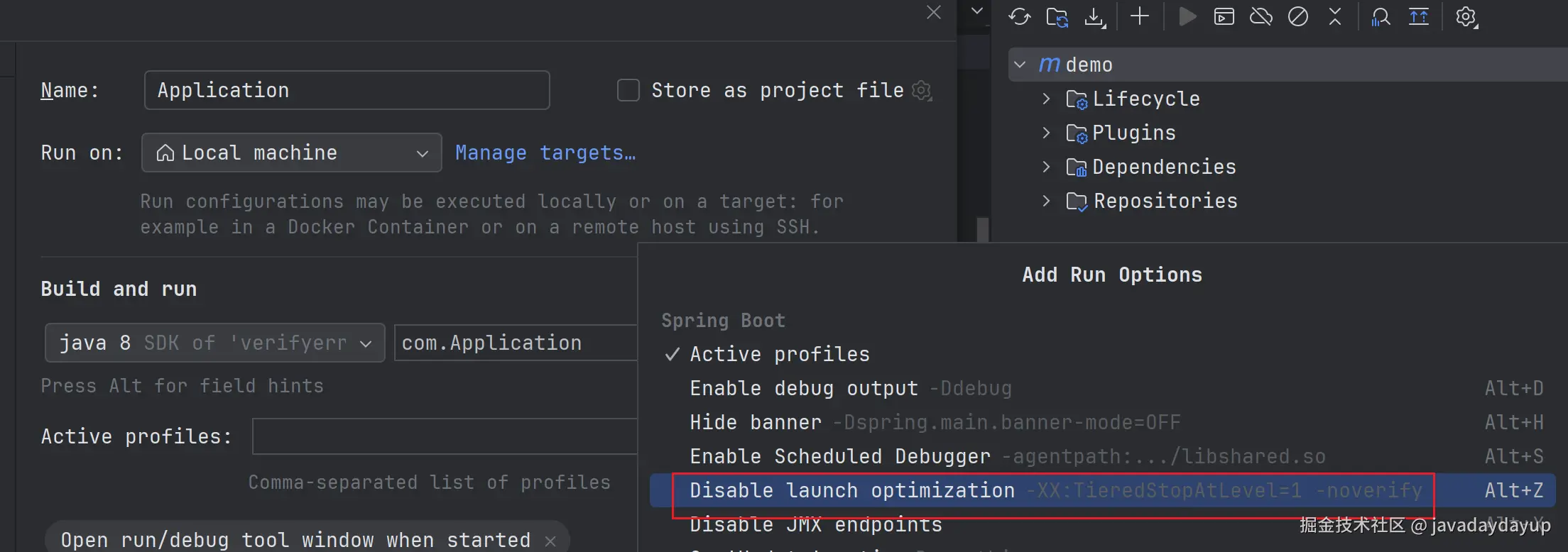Click the Reload All Maven Projects icon
Screen dimensions: 1568x552
pos(1019,16)
